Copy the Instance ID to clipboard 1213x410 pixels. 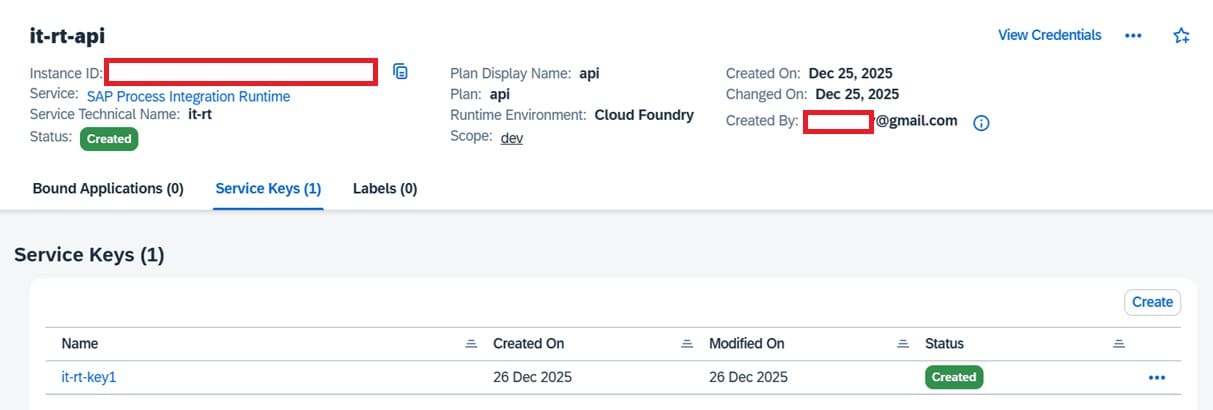[400, 72]
